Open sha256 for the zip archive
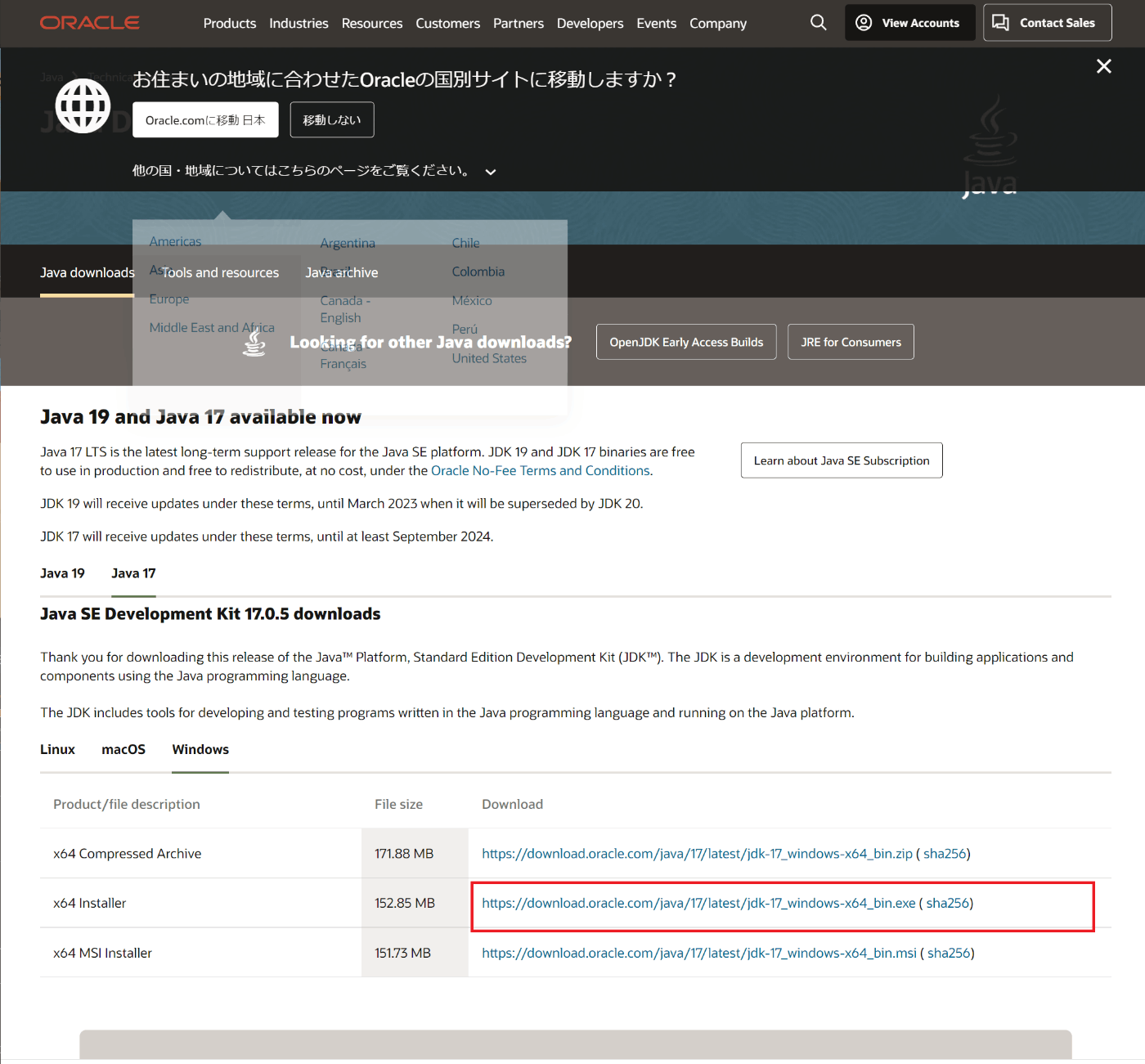The height and width of the screenshot is (1064, 1145). click(945, 853)
